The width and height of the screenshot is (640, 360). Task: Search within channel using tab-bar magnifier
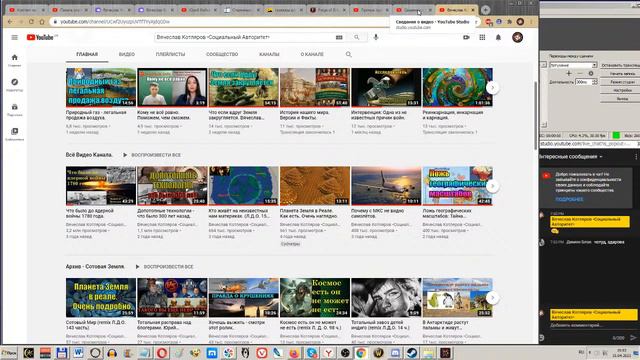point(349,54)
